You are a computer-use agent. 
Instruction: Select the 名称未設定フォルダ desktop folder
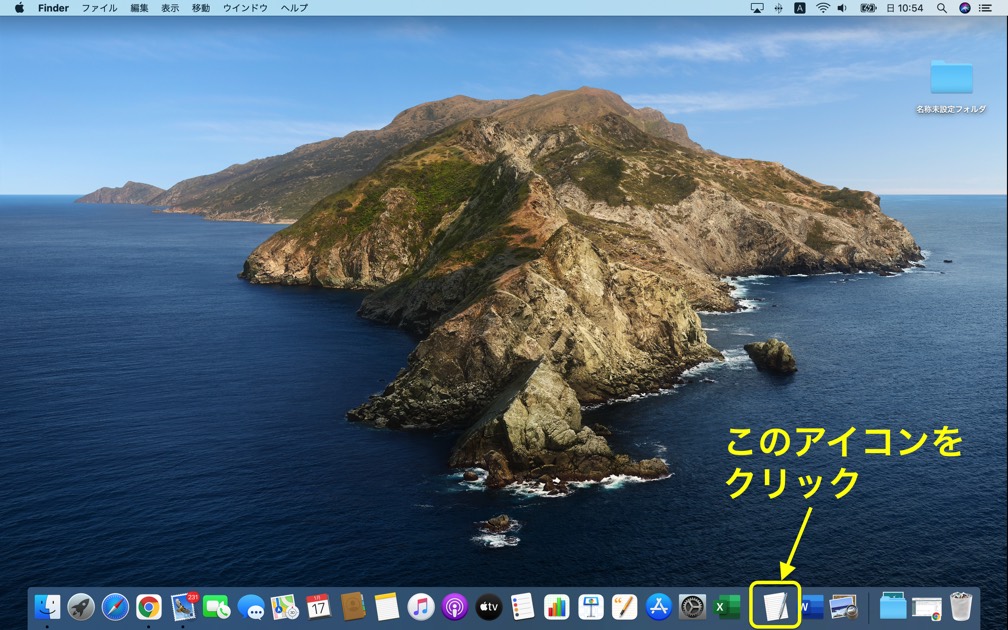coord(951,79)
